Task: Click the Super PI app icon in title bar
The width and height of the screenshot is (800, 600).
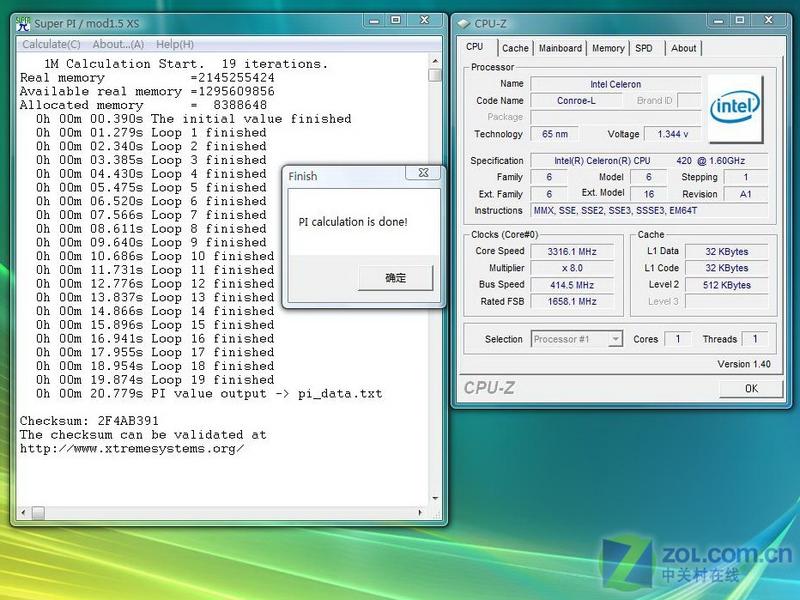Action: (23, 23)
